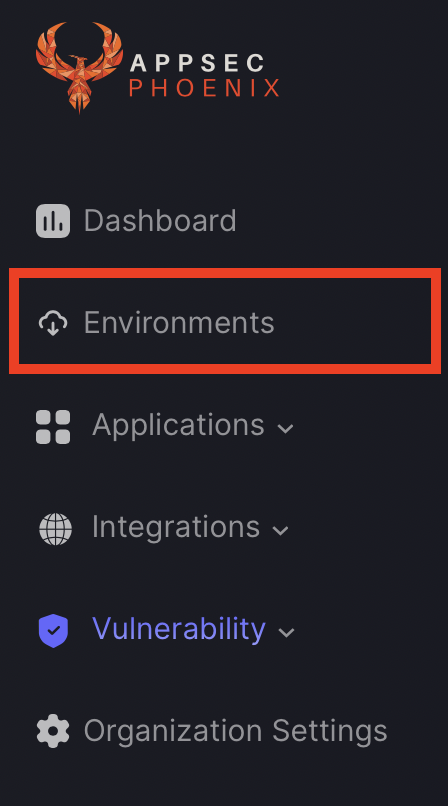
Task: Click the white APPSEC wordmark
Action: tap(197, 64)
